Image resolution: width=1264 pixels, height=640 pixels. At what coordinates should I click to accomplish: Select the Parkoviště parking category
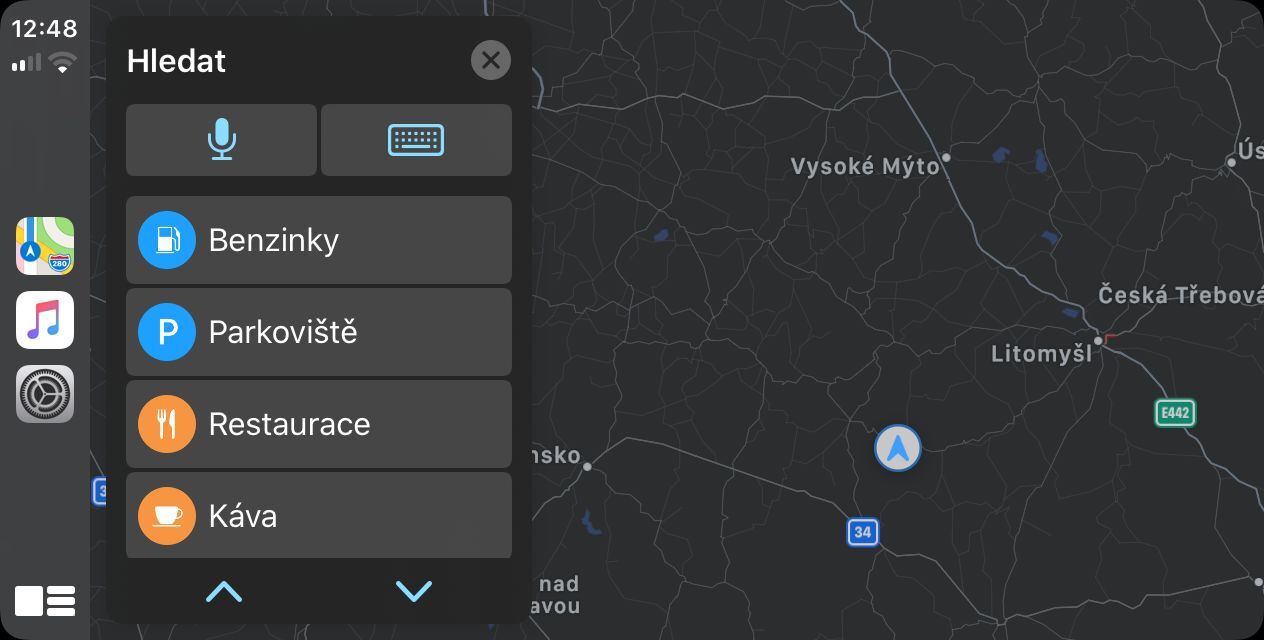[x=318, y=332]
